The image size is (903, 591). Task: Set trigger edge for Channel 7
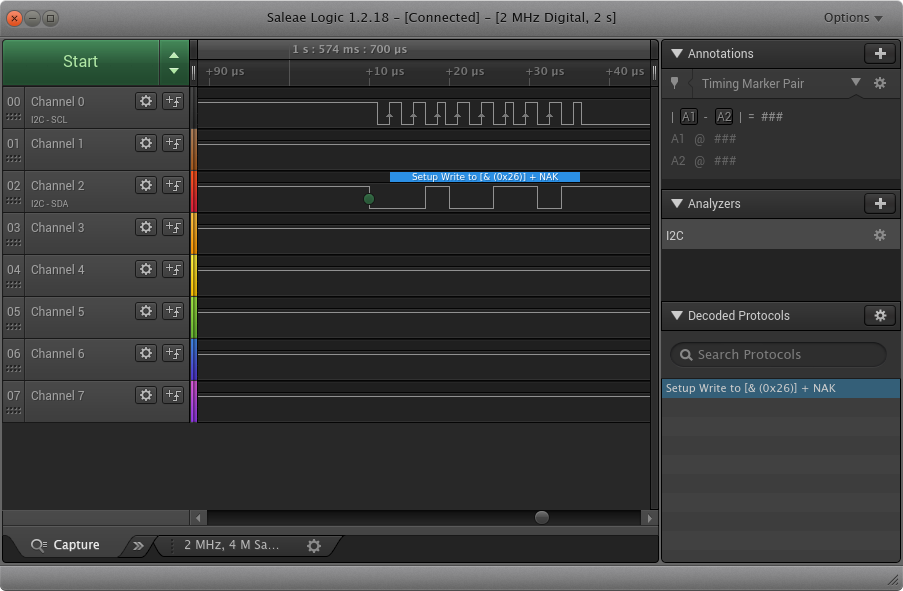tap(173, 396)
